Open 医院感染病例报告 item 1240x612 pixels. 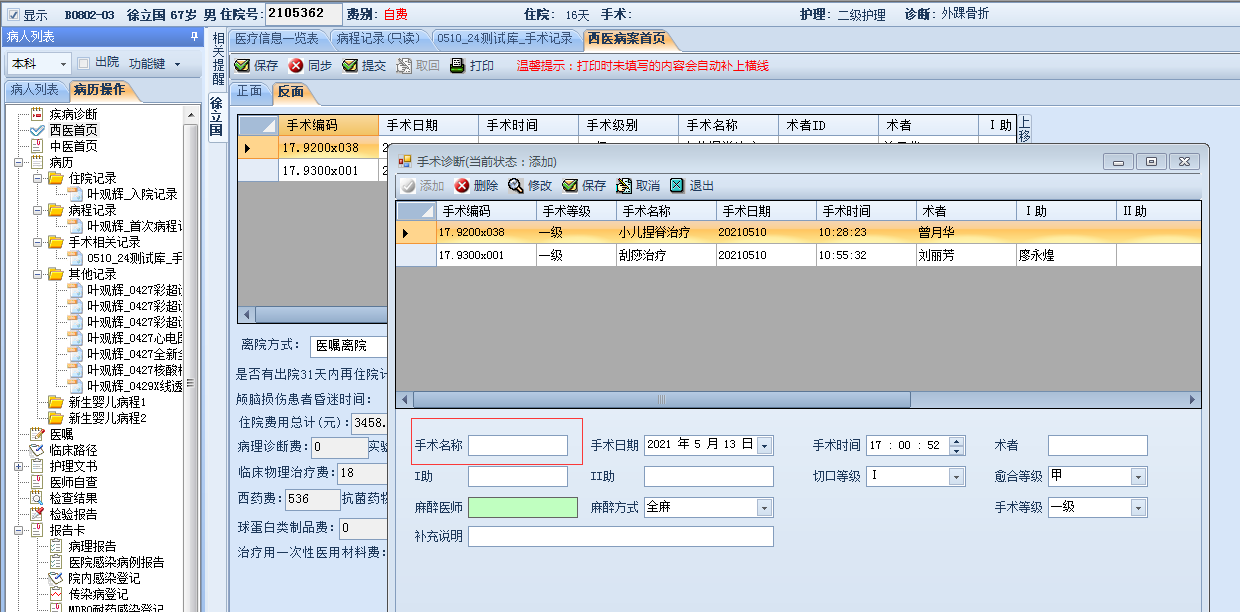coord(116,562)
